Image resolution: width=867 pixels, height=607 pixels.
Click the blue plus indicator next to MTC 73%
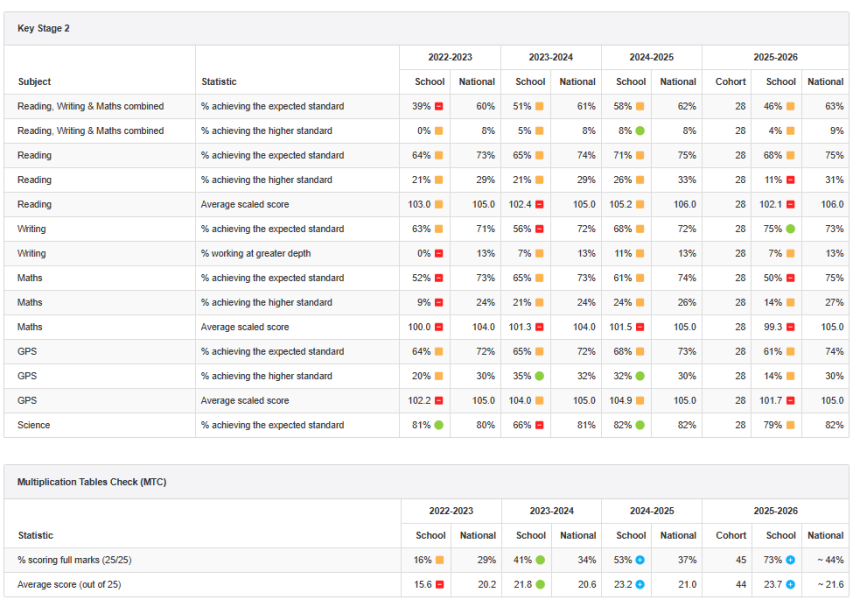pos(791,560)
